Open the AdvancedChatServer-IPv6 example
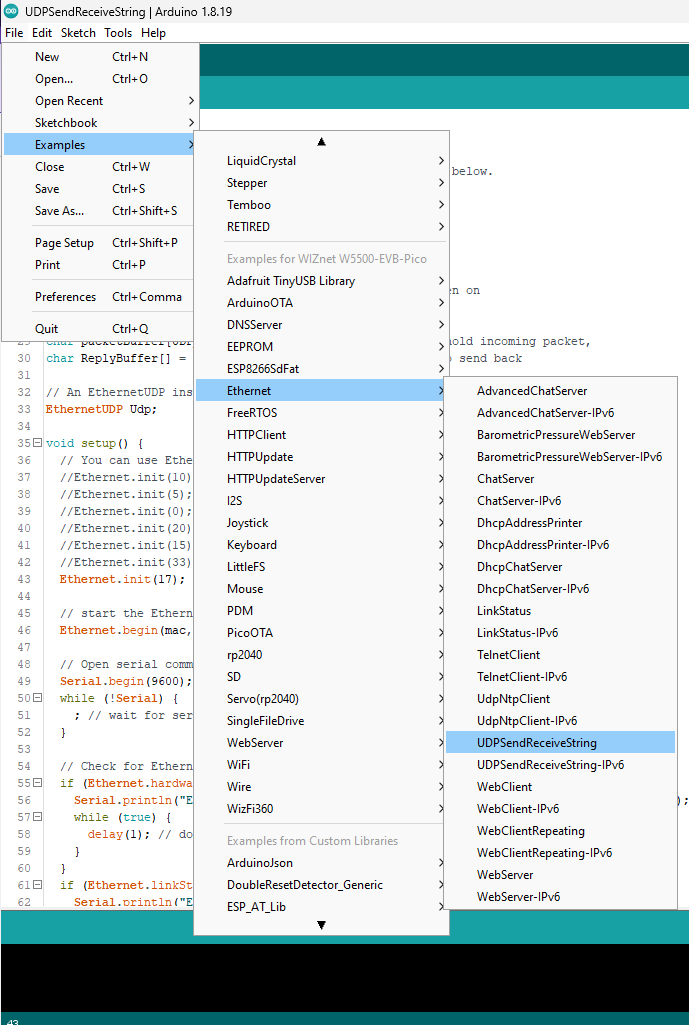This screenshot has width=689, height=1025. 560,413
